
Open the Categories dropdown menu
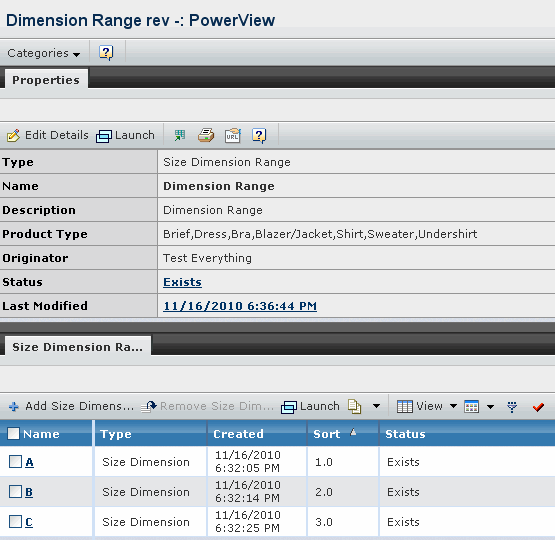(x=44, y=53)
